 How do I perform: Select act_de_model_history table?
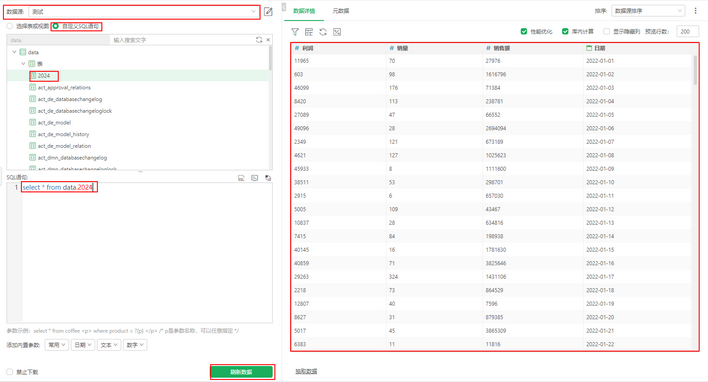click(64, 135)
